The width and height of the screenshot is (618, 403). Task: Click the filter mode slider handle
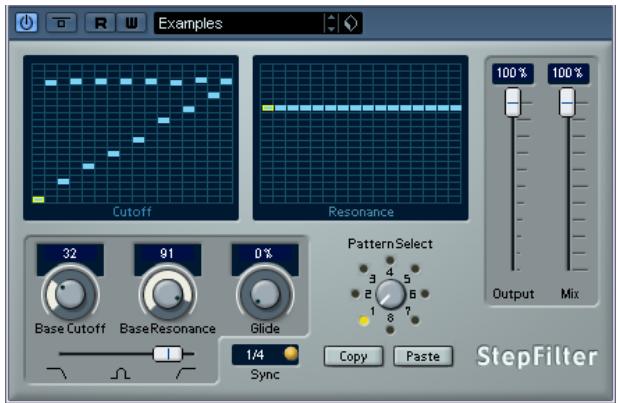click(x=168, y=354)
